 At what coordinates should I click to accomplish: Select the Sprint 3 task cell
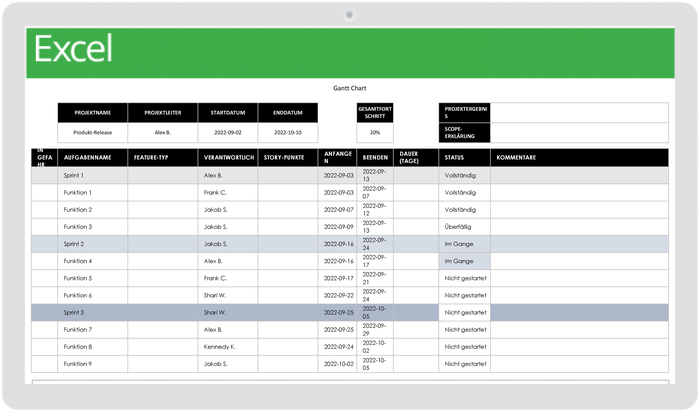pos(93,312)
